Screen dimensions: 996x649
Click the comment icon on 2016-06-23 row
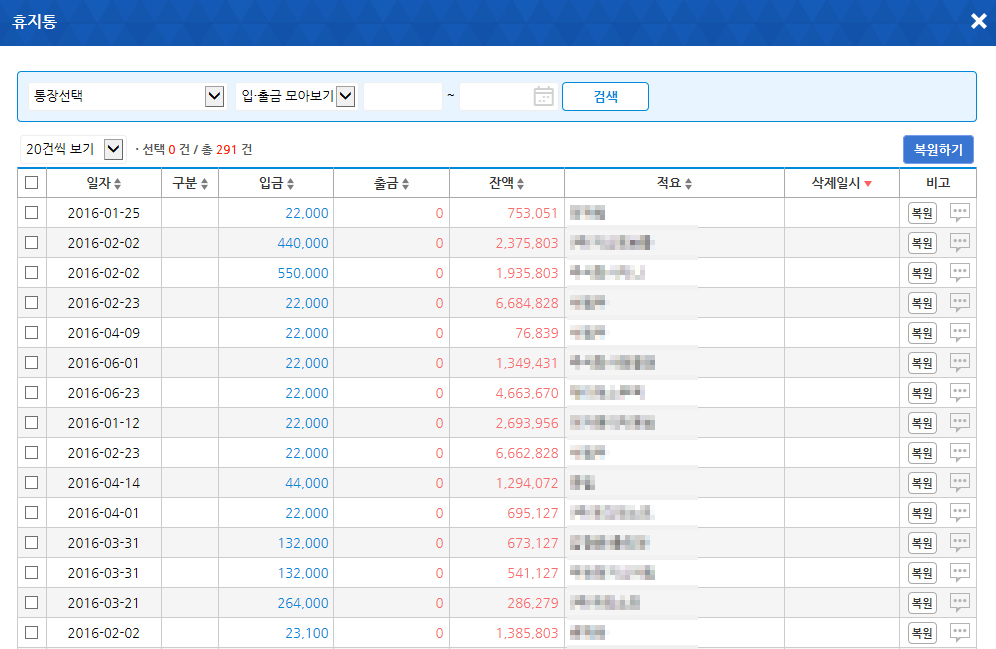(959, 392)
